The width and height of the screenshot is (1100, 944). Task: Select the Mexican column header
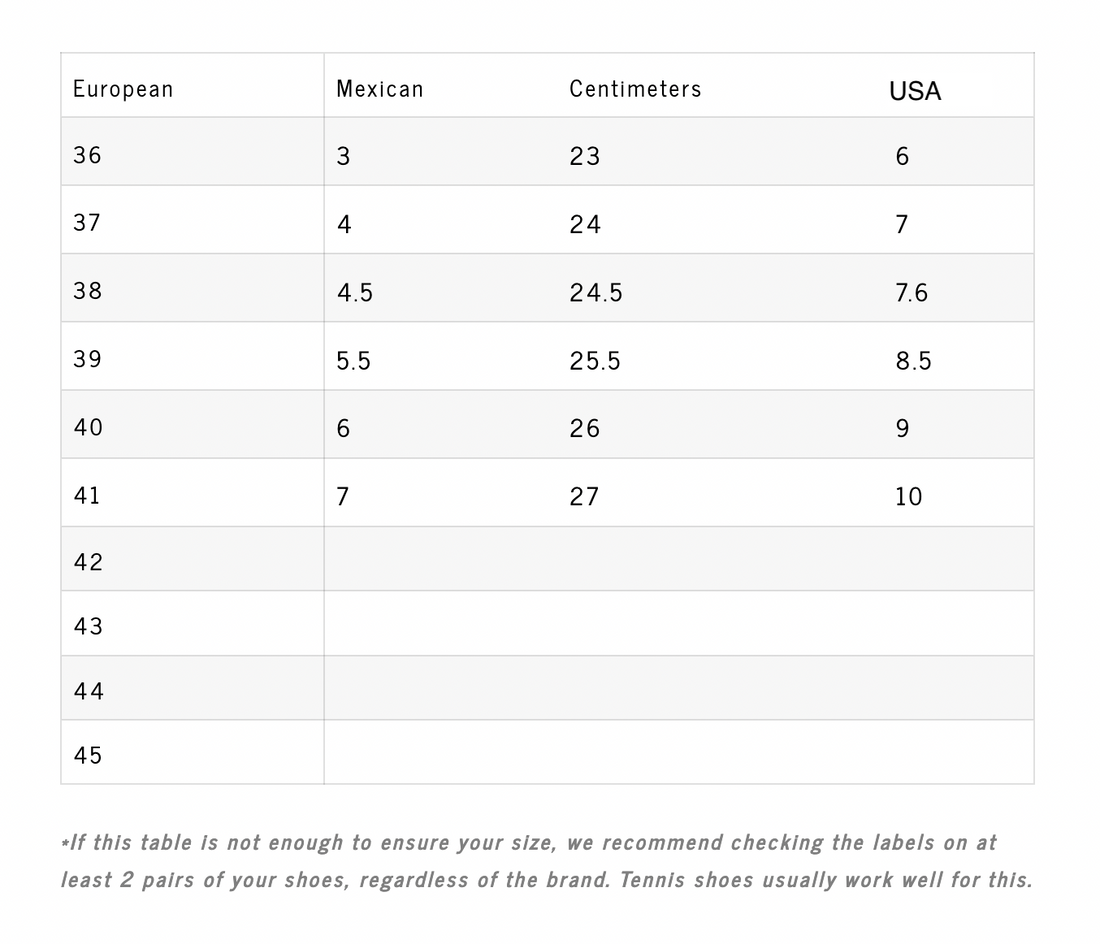380,89
